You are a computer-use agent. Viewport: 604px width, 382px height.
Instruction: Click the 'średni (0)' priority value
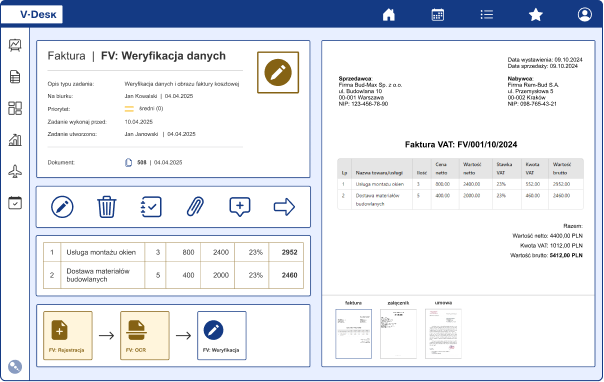151,109
